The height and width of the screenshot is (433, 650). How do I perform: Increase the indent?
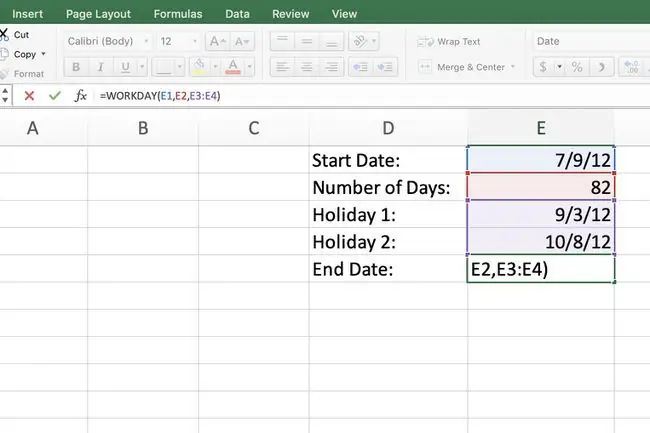[x=385, y=67]
